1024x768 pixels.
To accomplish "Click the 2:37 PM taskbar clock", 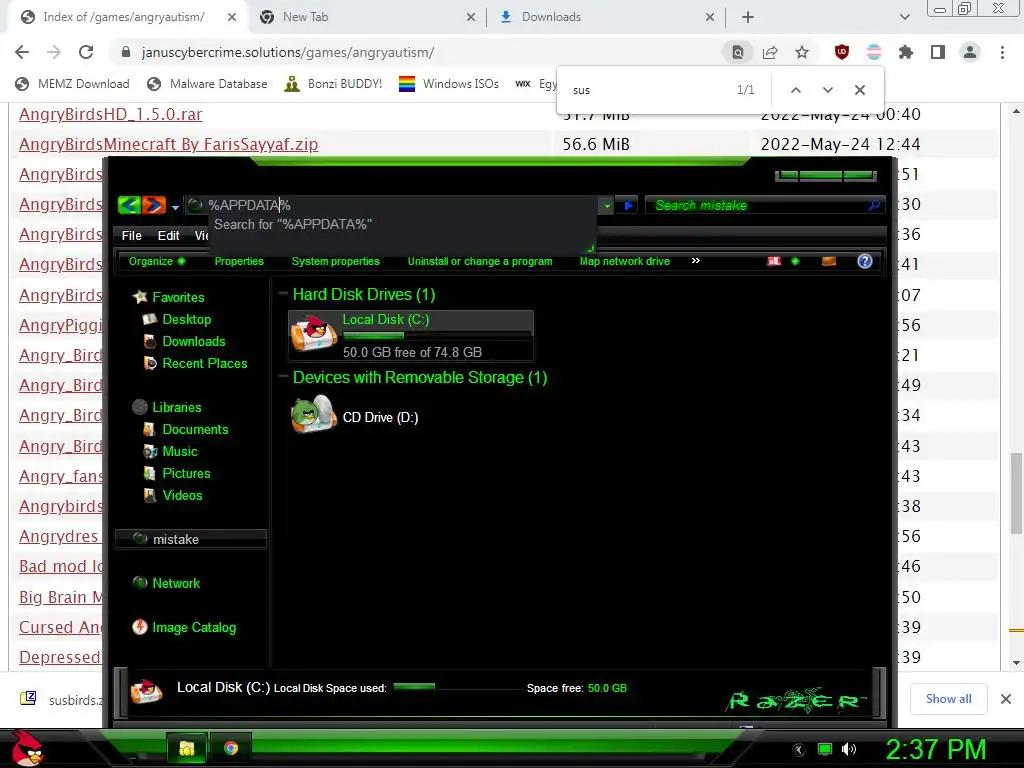I will [936, 749].
